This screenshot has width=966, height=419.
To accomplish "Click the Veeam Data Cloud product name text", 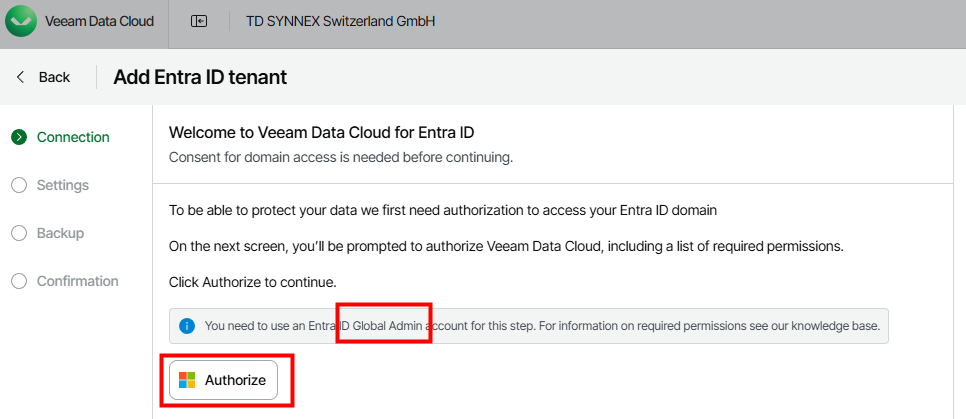I will coord(100,21).
